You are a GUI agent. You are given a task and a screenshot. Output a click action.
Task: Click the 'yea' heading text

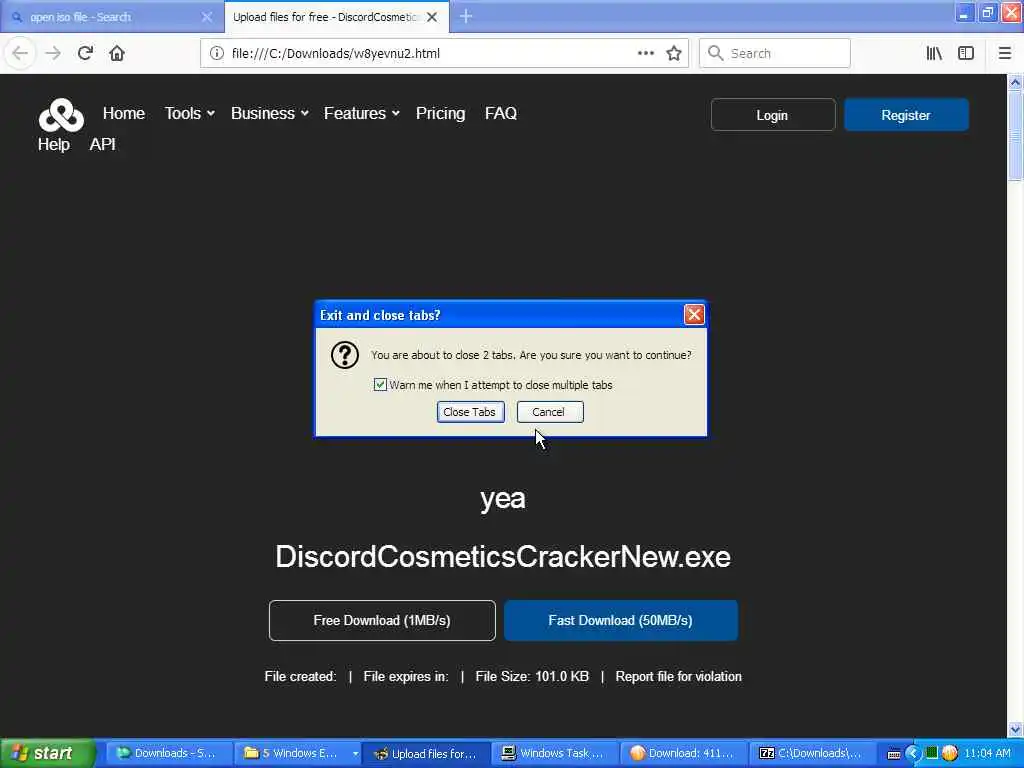coord(502,499)
